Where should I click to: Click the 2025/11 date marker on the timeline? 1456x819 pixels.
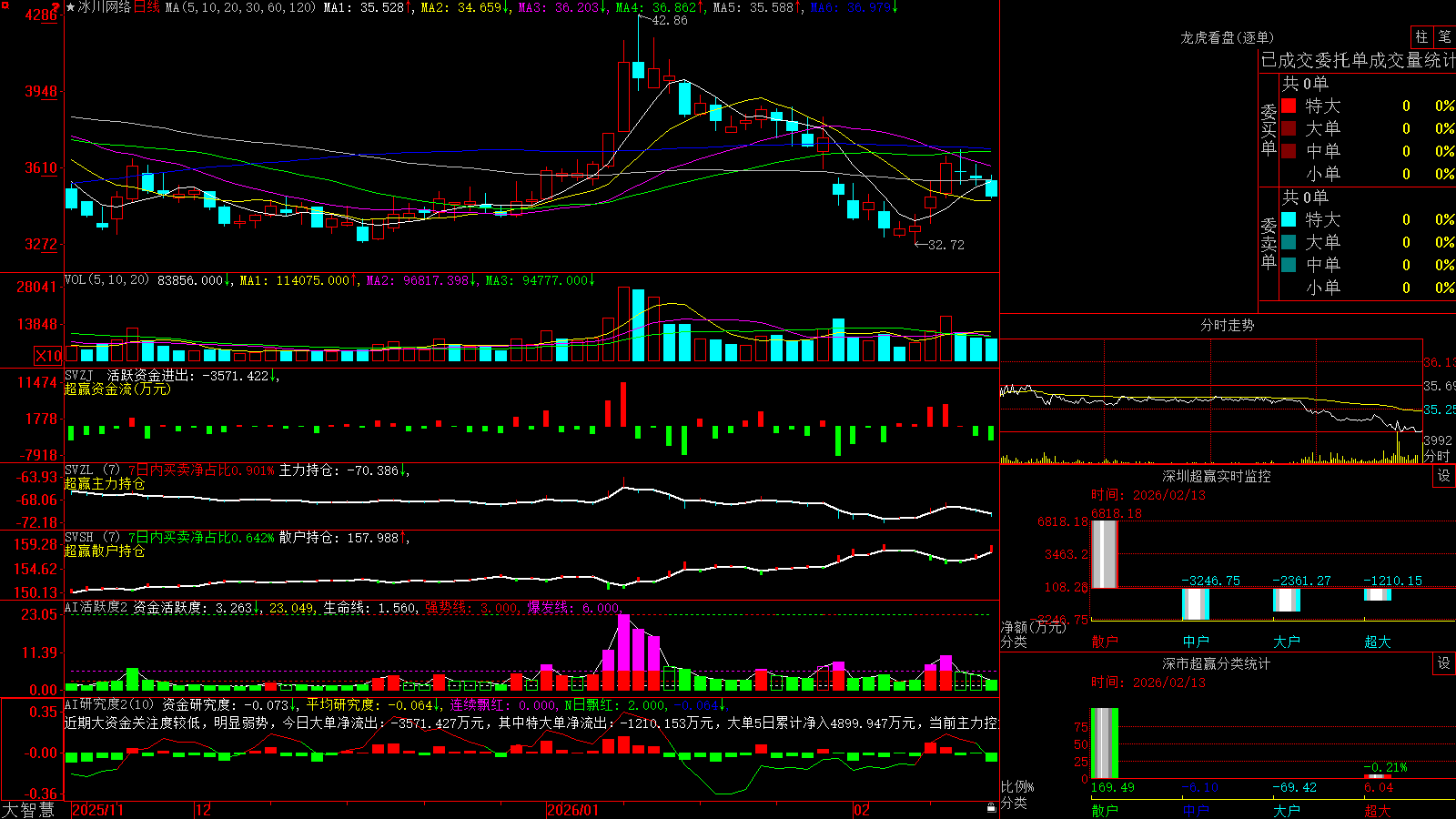[97, 810]
